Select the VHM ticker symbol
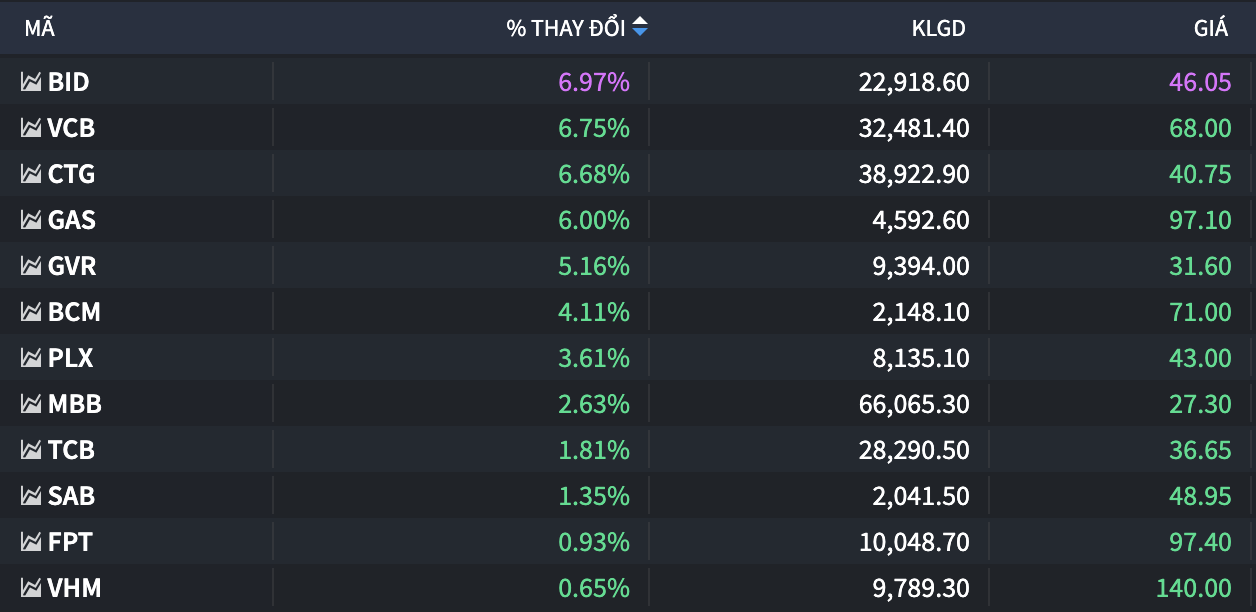Viewport: 1256px width, 612px height. pos(74,588)
